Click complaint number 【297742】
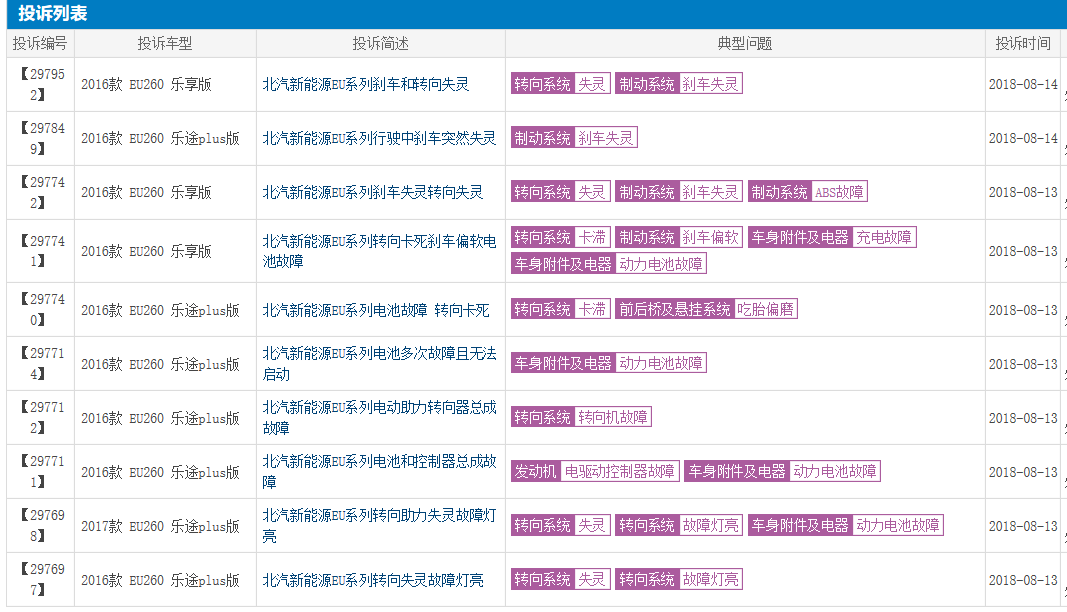 40,193
